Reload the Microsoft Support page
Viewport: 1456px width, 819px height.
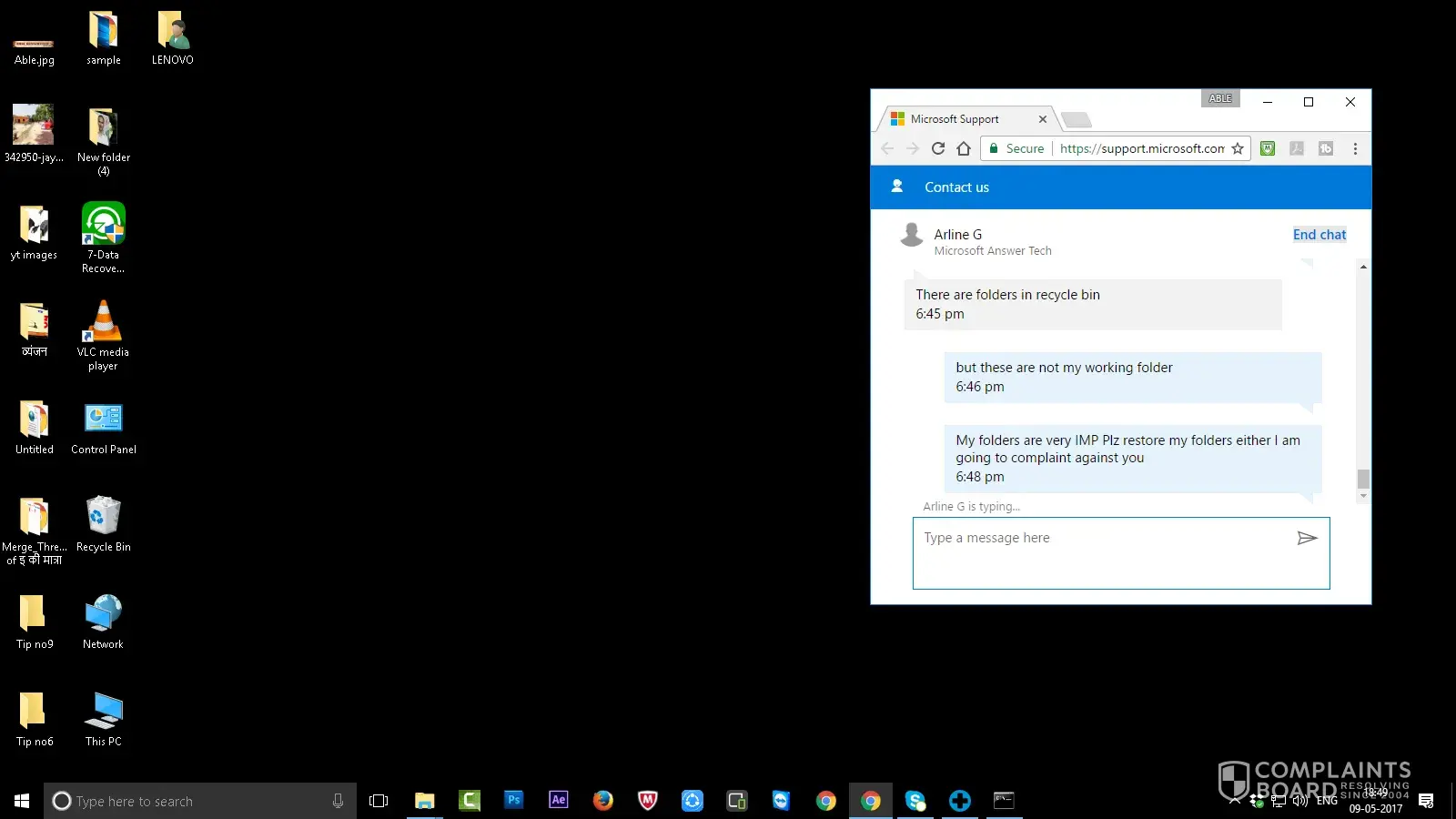(938, 148)
